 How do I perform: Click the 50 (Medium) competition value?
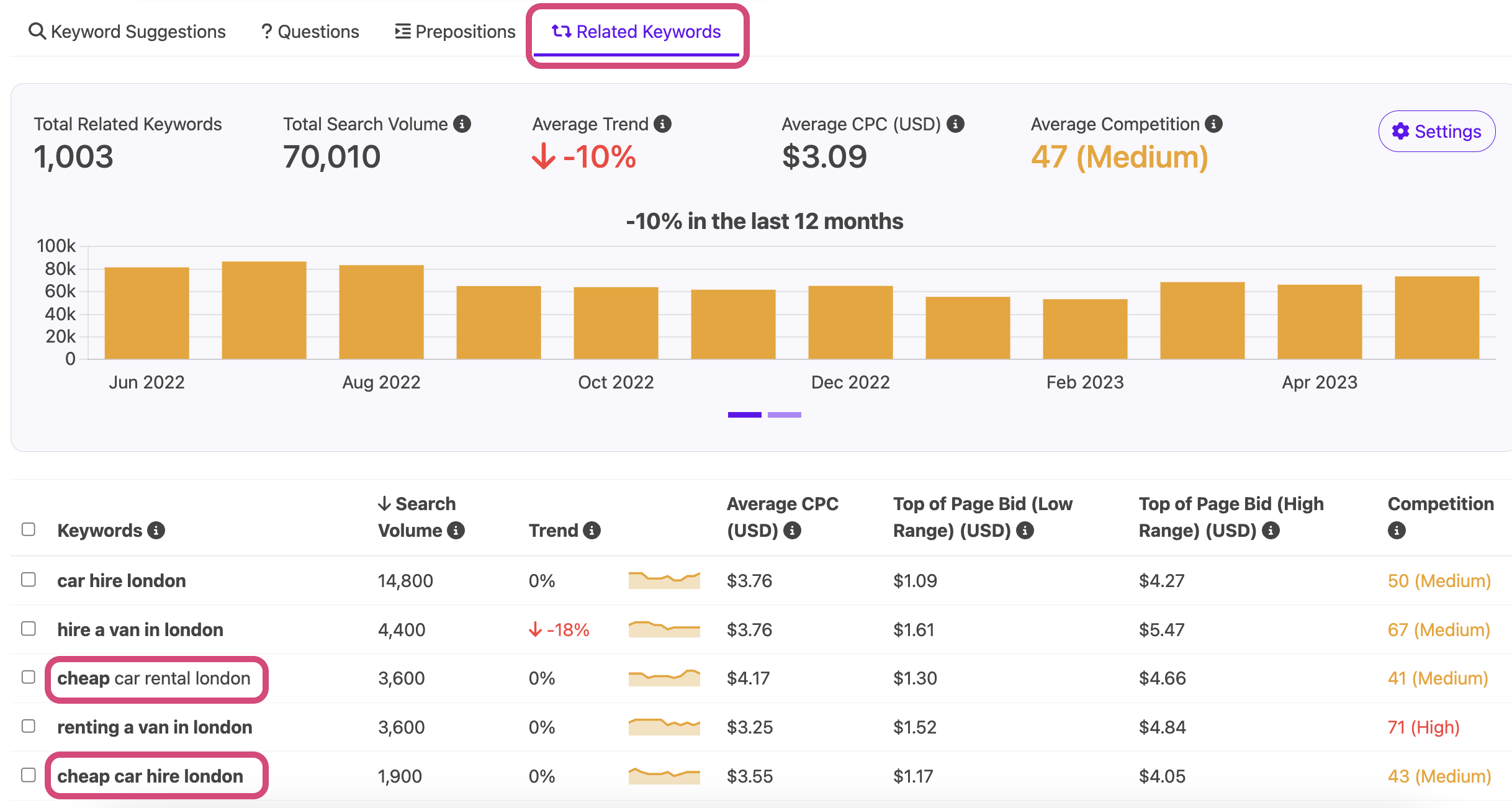pos(1439,581)
